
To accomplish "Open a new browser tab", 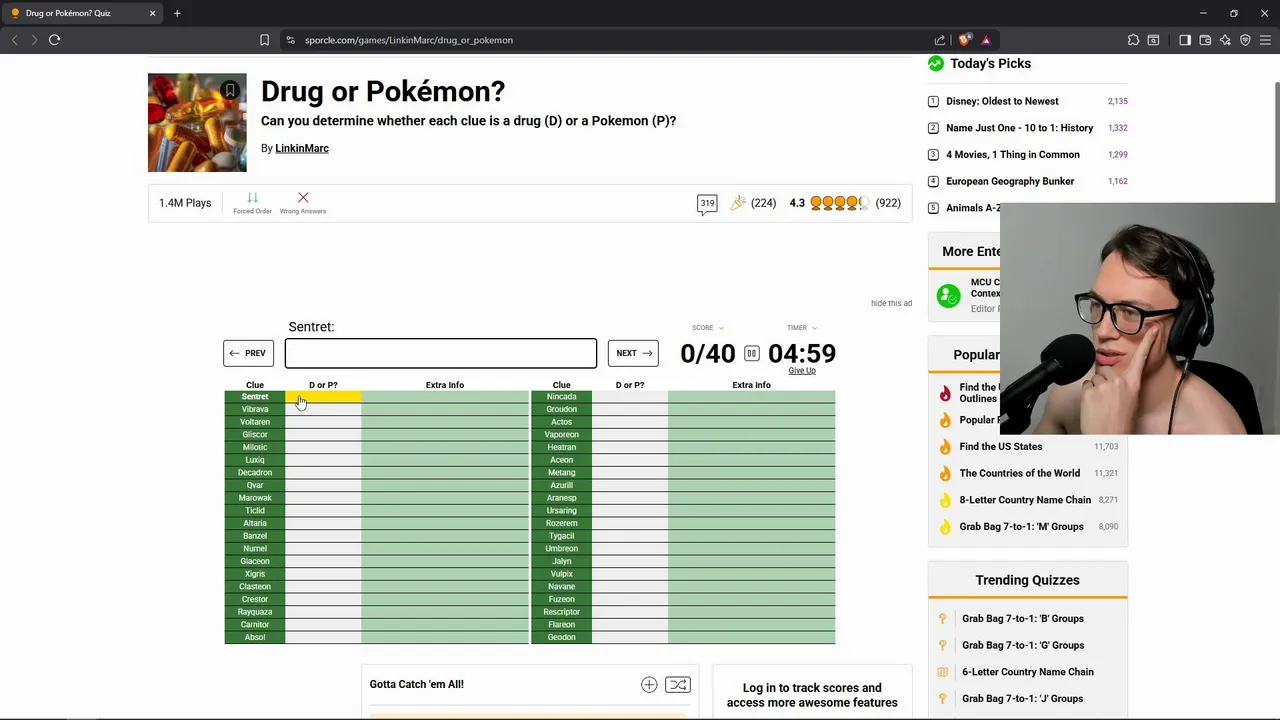I will (x=177, y=13).
